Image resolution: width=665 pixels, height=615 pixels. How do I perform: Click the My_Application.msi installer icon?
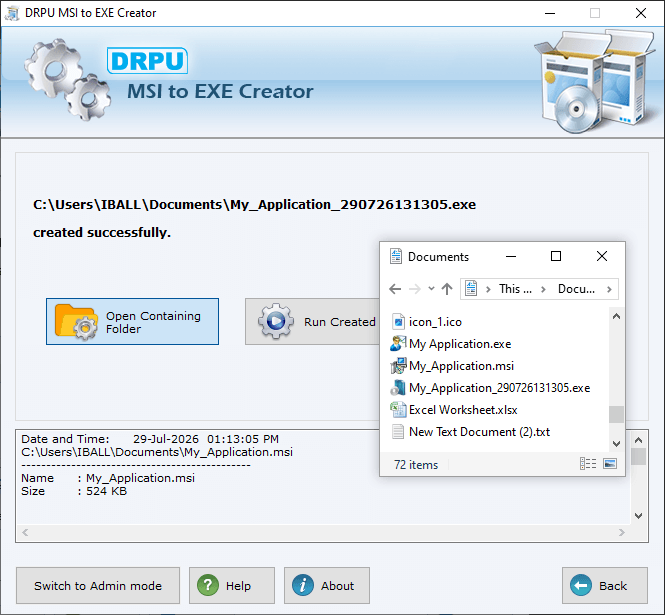point(398,366)
